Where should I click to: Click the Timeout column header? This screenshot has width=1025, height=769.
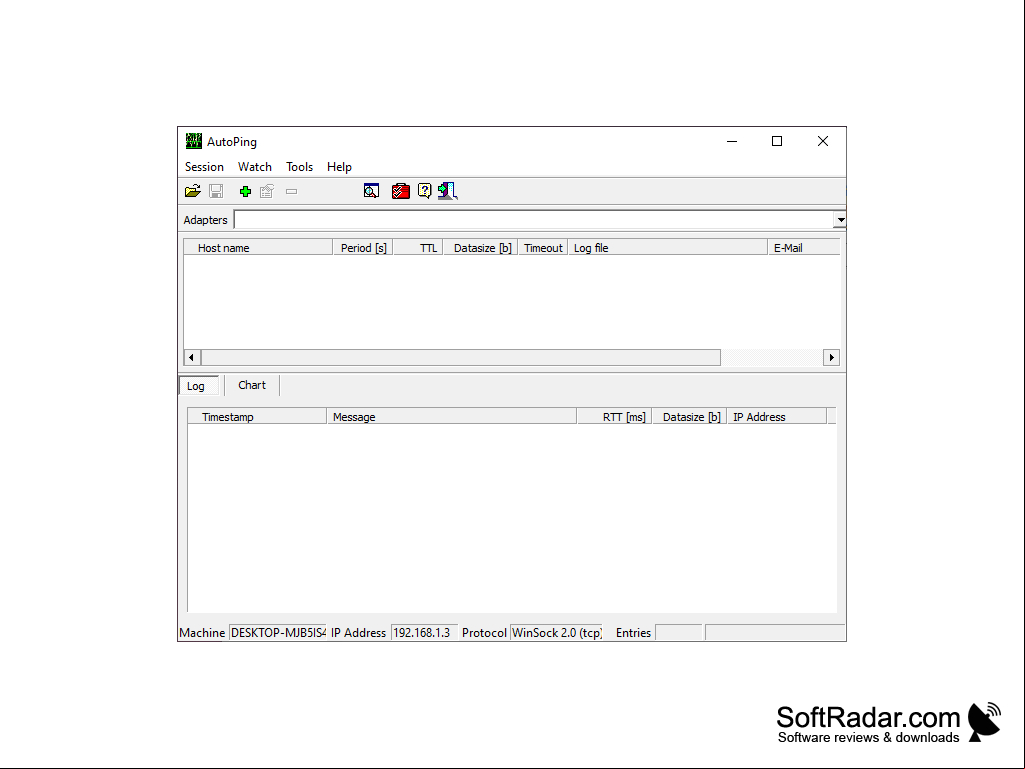tap(543, 248)
